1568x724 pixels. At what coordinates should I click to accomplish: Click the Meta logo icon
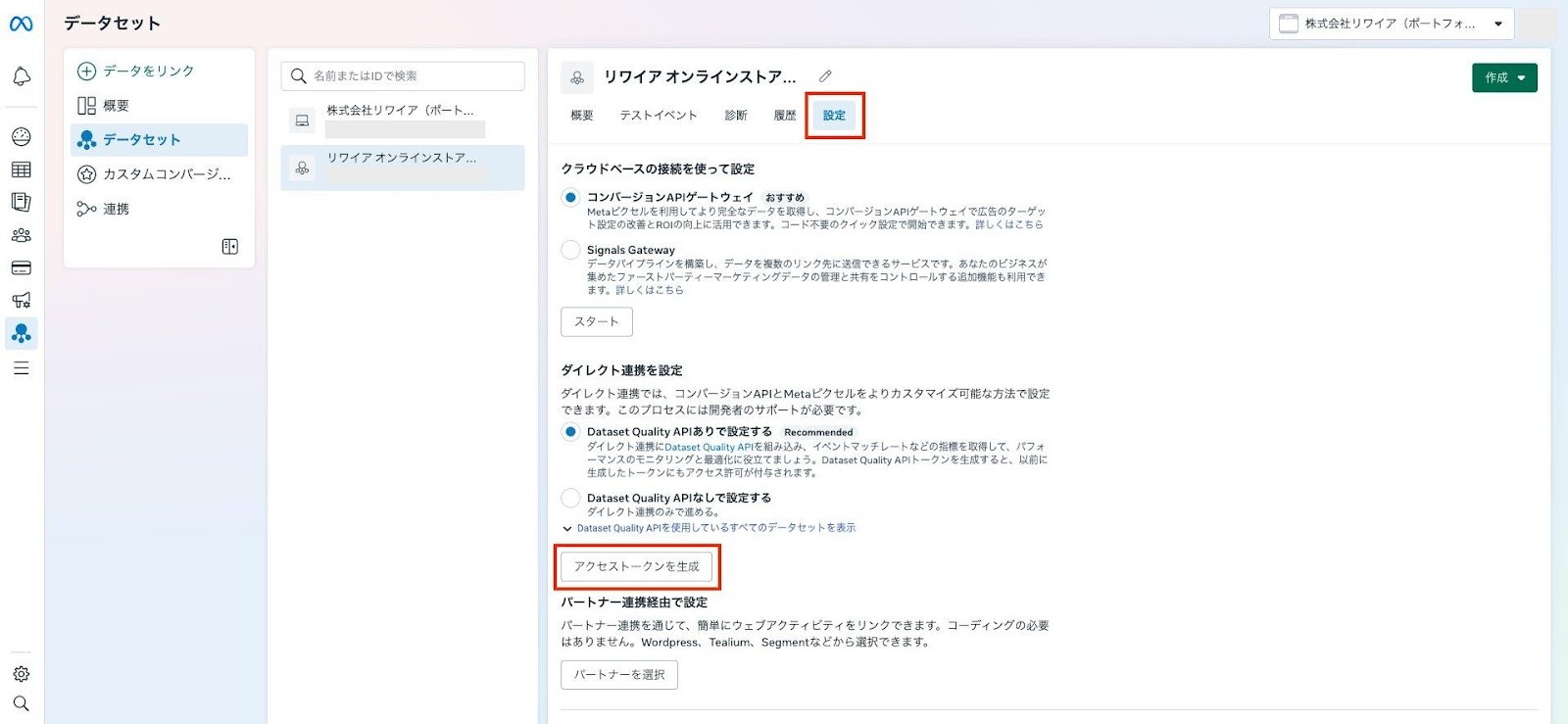click(21, 24)
